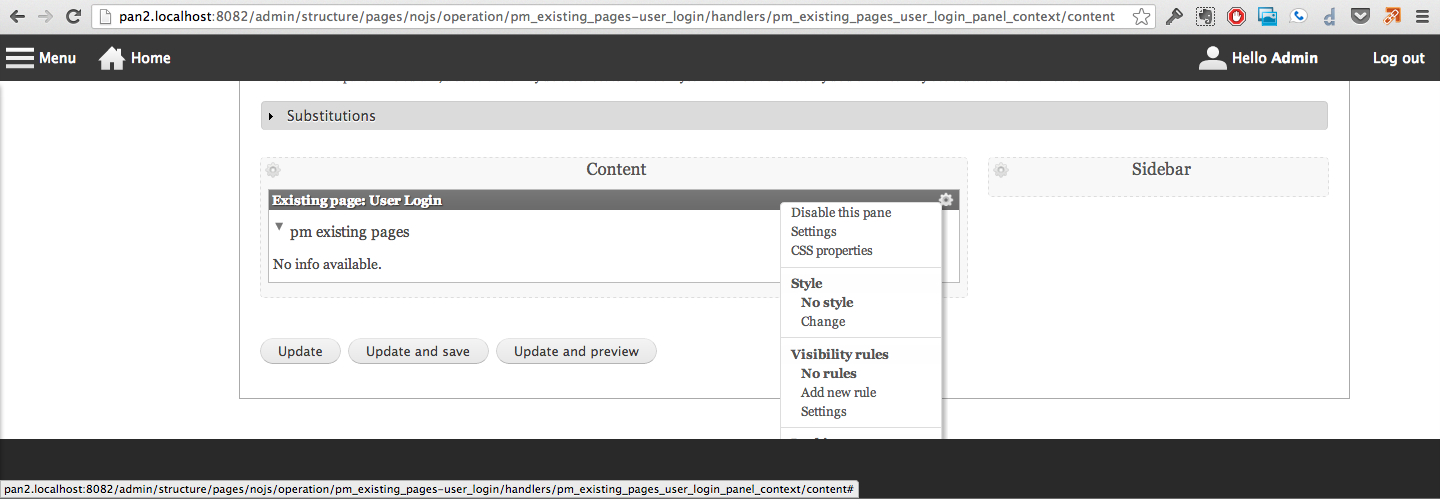The width and height of the screenshot is (1440, 499).
Task: Reload the page with the refresh icon
Action: pyautogui.click(x=73, y=16)
